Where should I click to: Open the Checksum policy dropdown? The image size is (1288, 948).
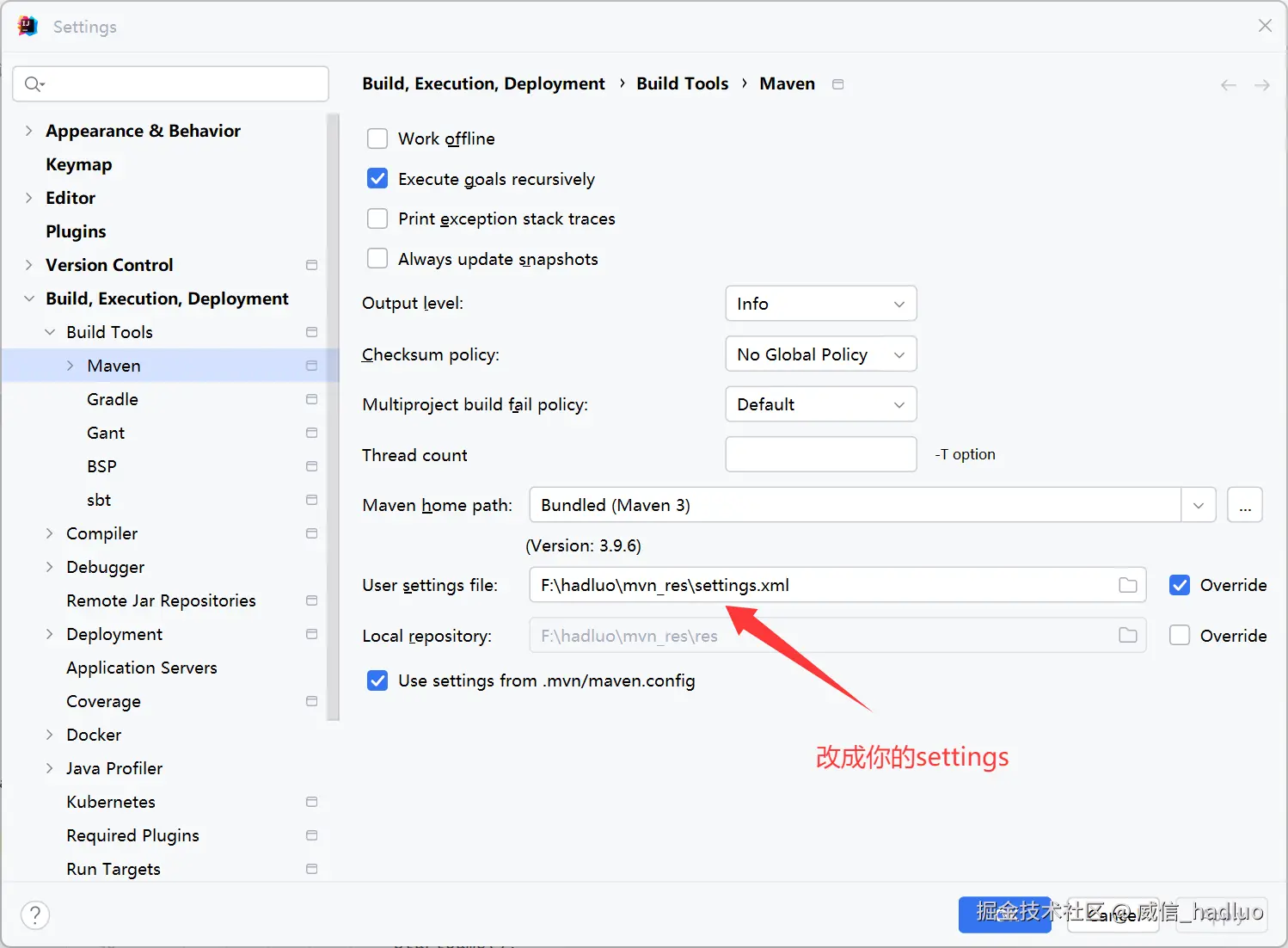click(x=821, y=354)
